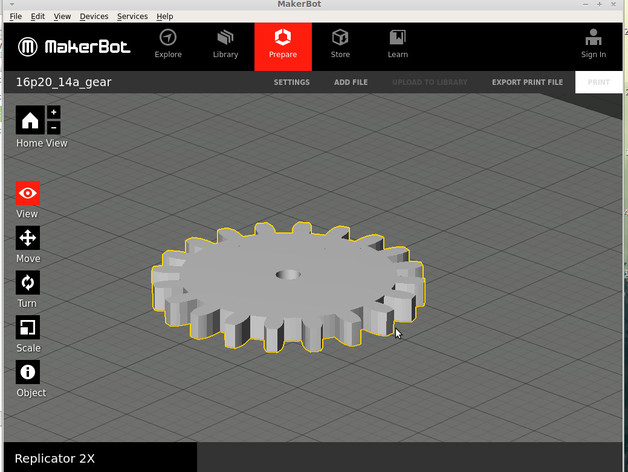Image resolution: width=628 pixels, height=472 pixels.
Task: Select the Move arrows tool
Action: (x=28, y=238)
